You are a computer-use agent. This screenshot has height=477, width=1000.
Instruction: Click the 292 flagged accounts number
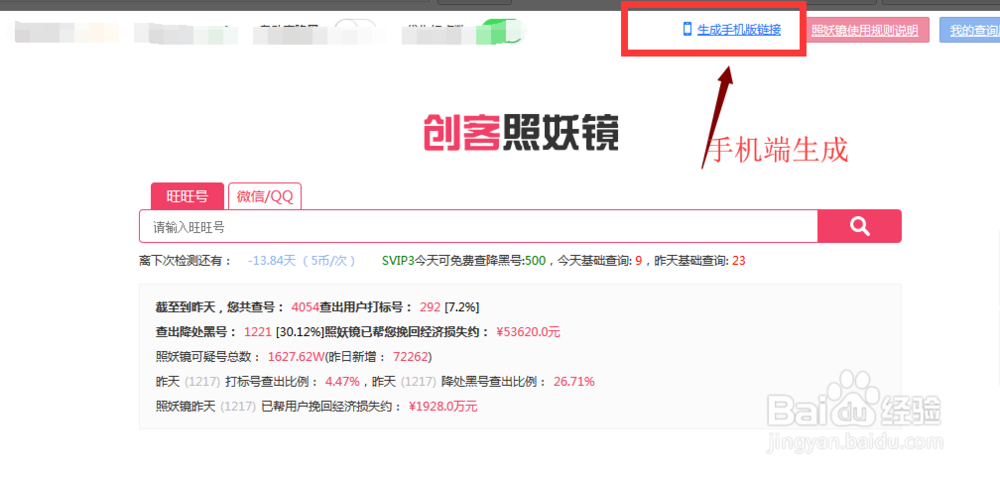[430, 307]
